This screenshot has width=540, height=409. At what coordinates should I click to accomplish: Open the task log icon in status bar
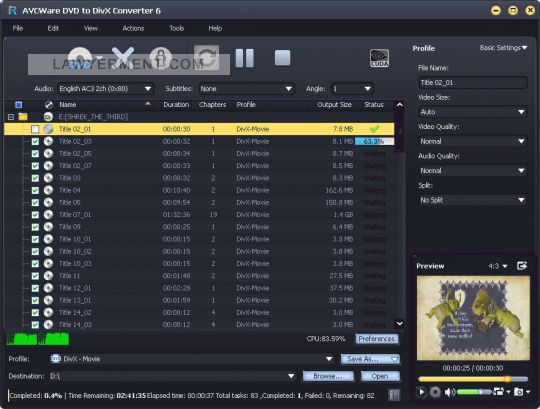pyautogui.click(x=394, y=395)
